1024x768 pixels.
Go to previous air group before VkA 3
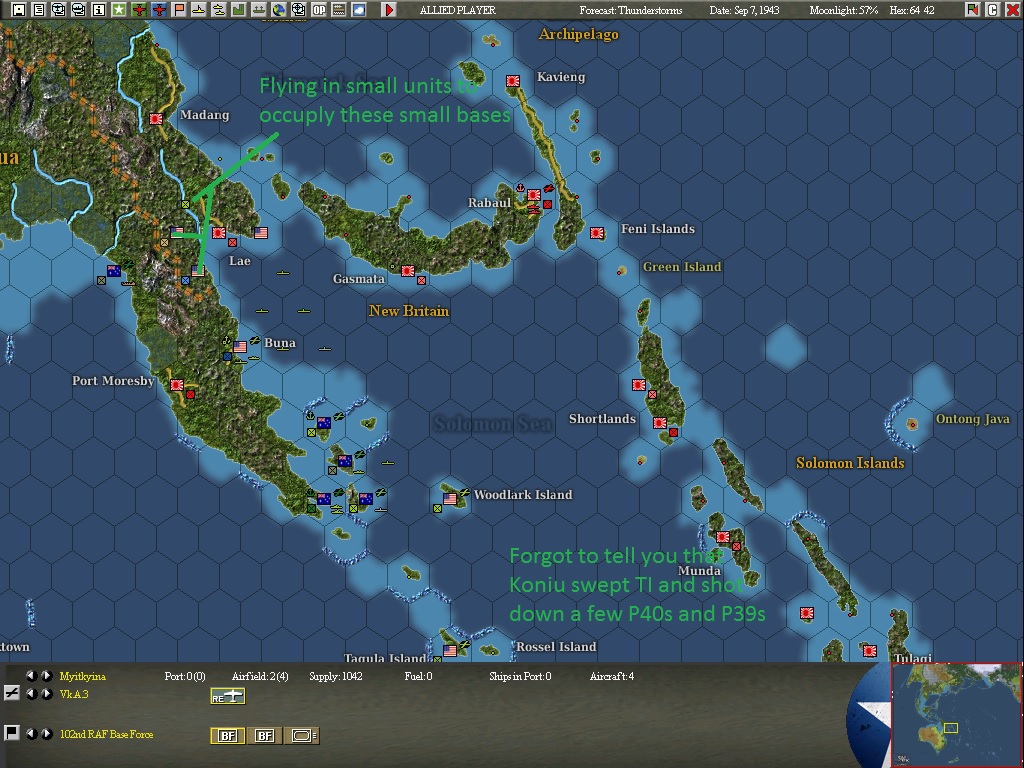(x=31, y=694)
